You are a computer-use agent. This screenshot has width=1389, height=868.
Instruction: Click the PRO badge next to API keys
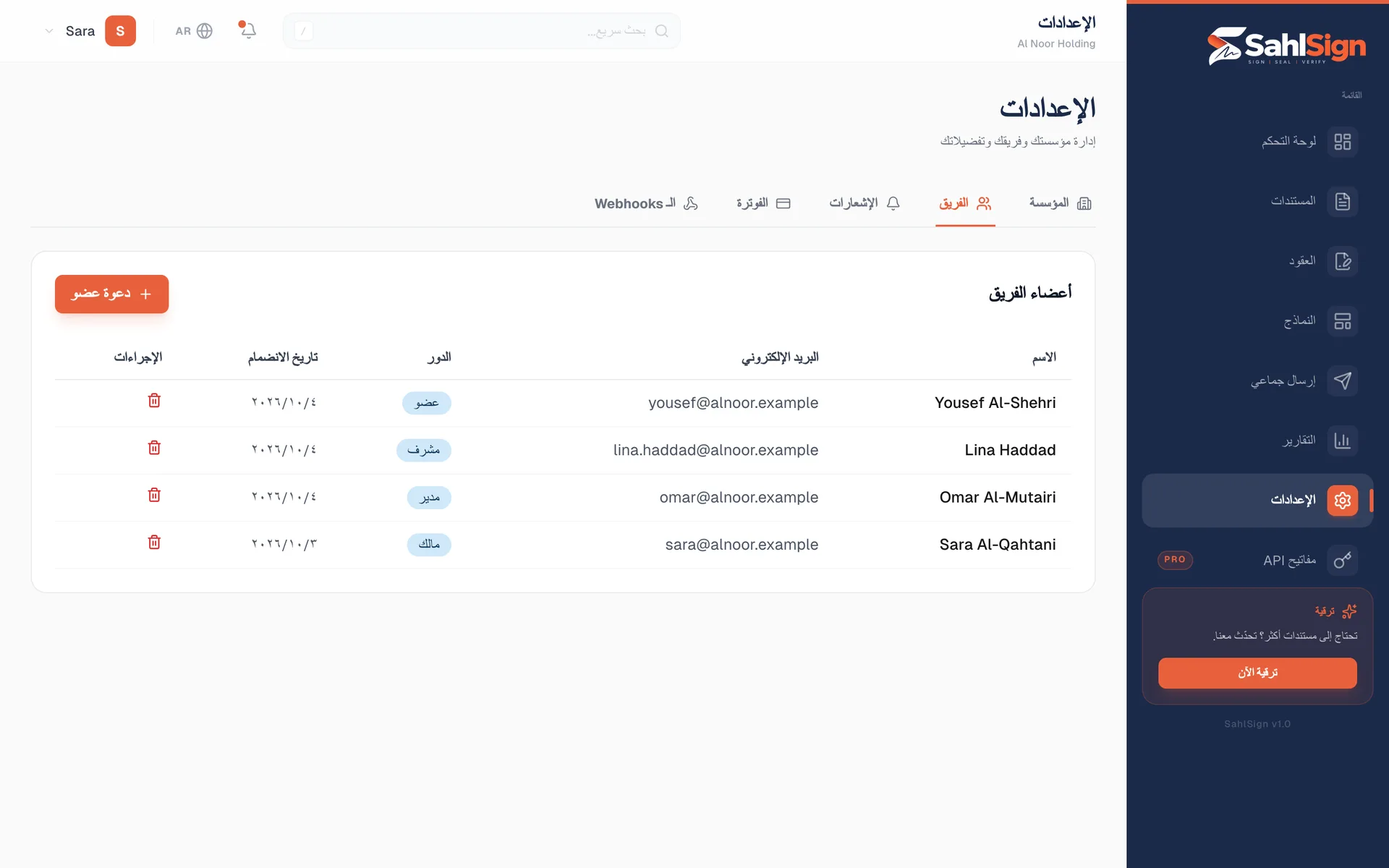[1175, 560]
